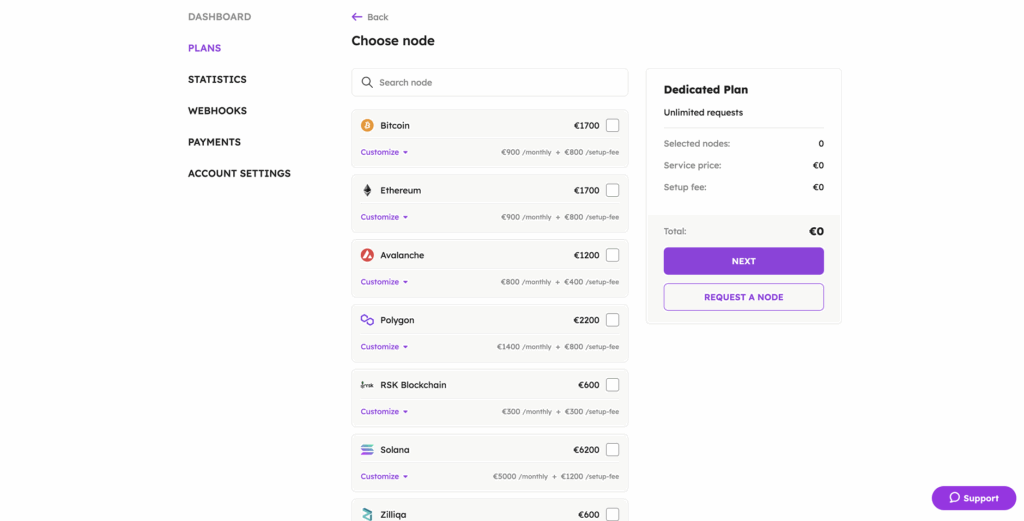The height and width of the screenshot is (521, 1024).
Task: Open the Webhooks sidebar section
Action: 217,111
